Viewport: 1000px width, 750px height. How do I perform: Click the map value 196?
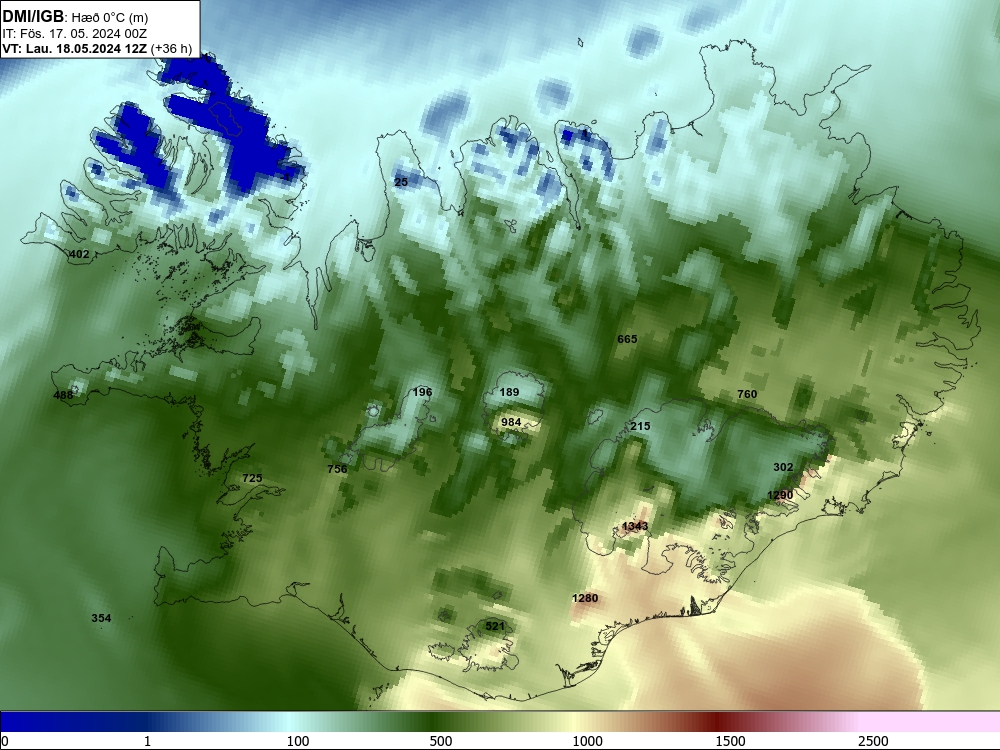click(x=422, y=392)
